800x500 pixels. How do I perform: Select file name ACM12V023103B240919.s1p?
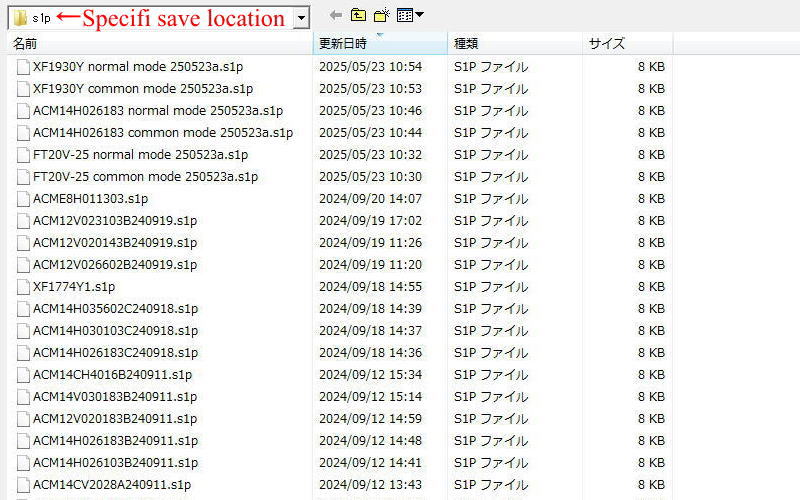[x=115, y=220]
